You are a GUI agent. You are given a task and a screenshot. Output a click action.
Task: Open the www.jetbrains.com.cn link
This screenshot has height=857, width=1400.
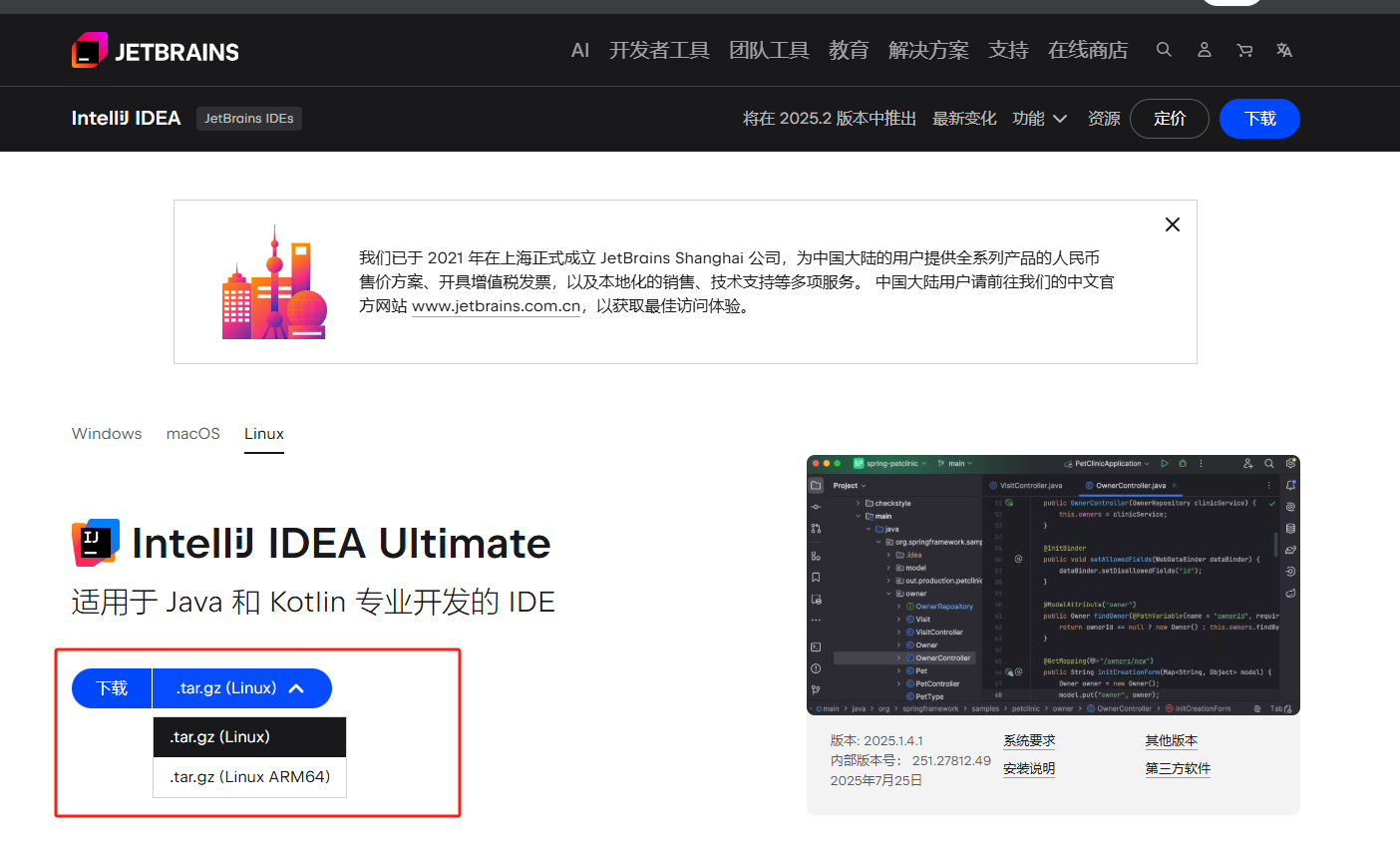[496, 306]
